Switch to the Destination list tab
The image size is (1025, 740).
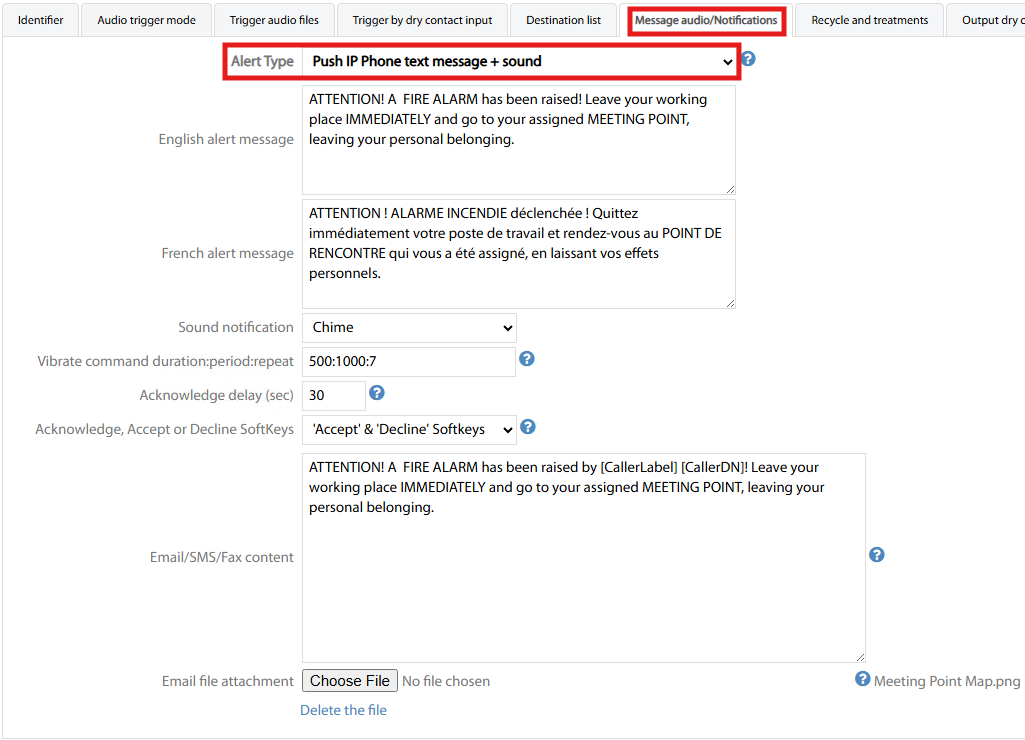pyautogui.click(x=563, y=20)
